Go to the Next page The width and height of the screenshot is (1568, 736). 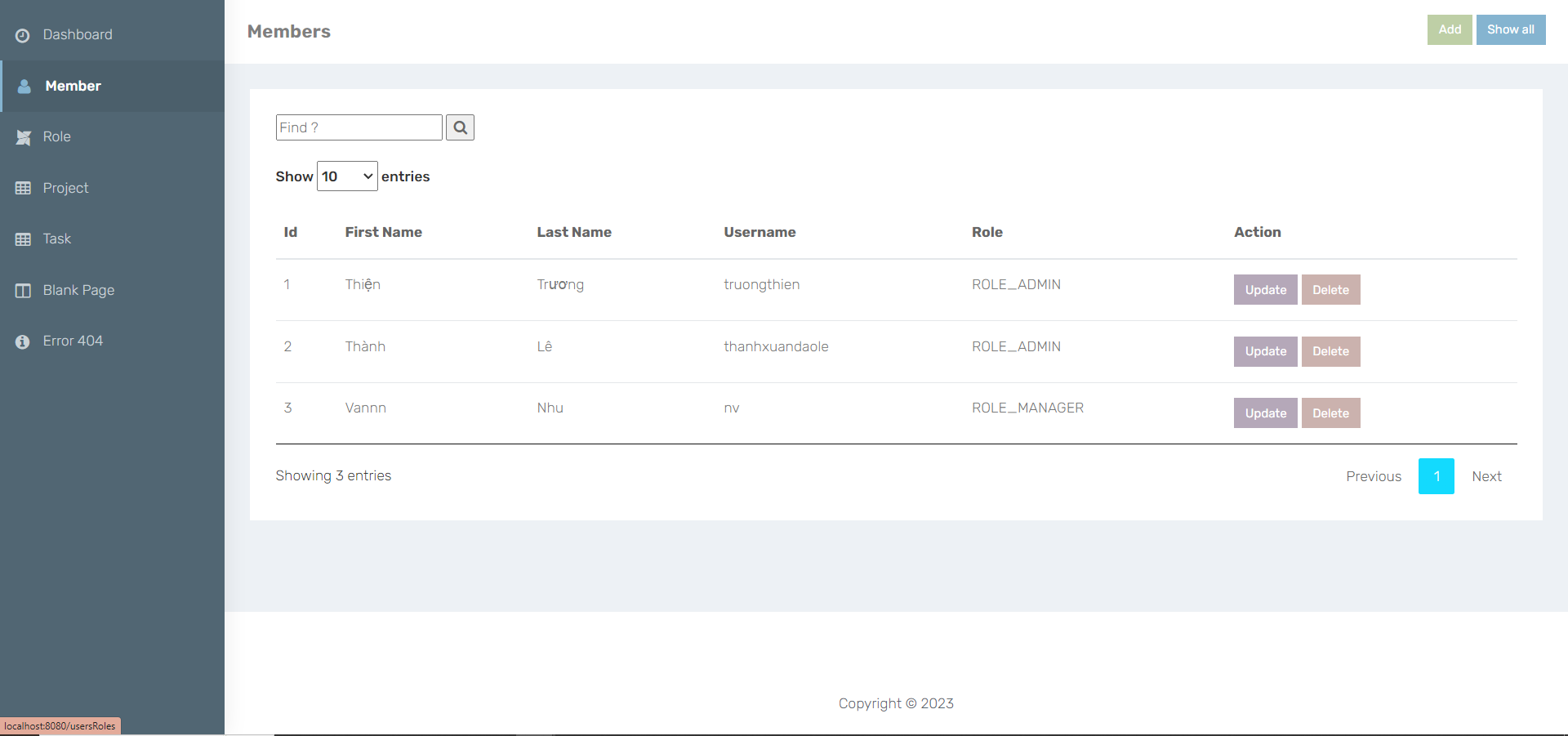point(1486,475)
